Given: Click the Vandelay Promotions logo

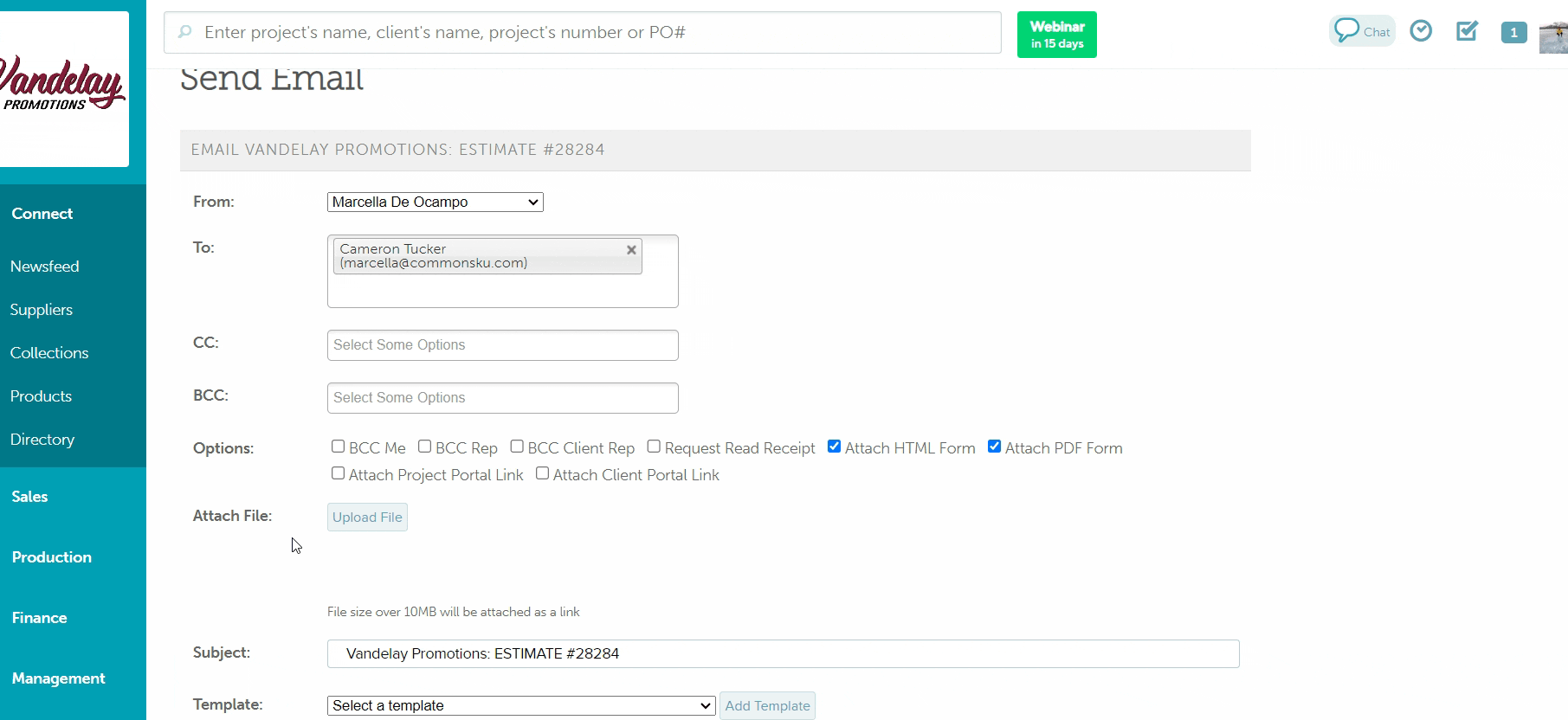Looking at the screenshot, I should (x=63, y=88).
